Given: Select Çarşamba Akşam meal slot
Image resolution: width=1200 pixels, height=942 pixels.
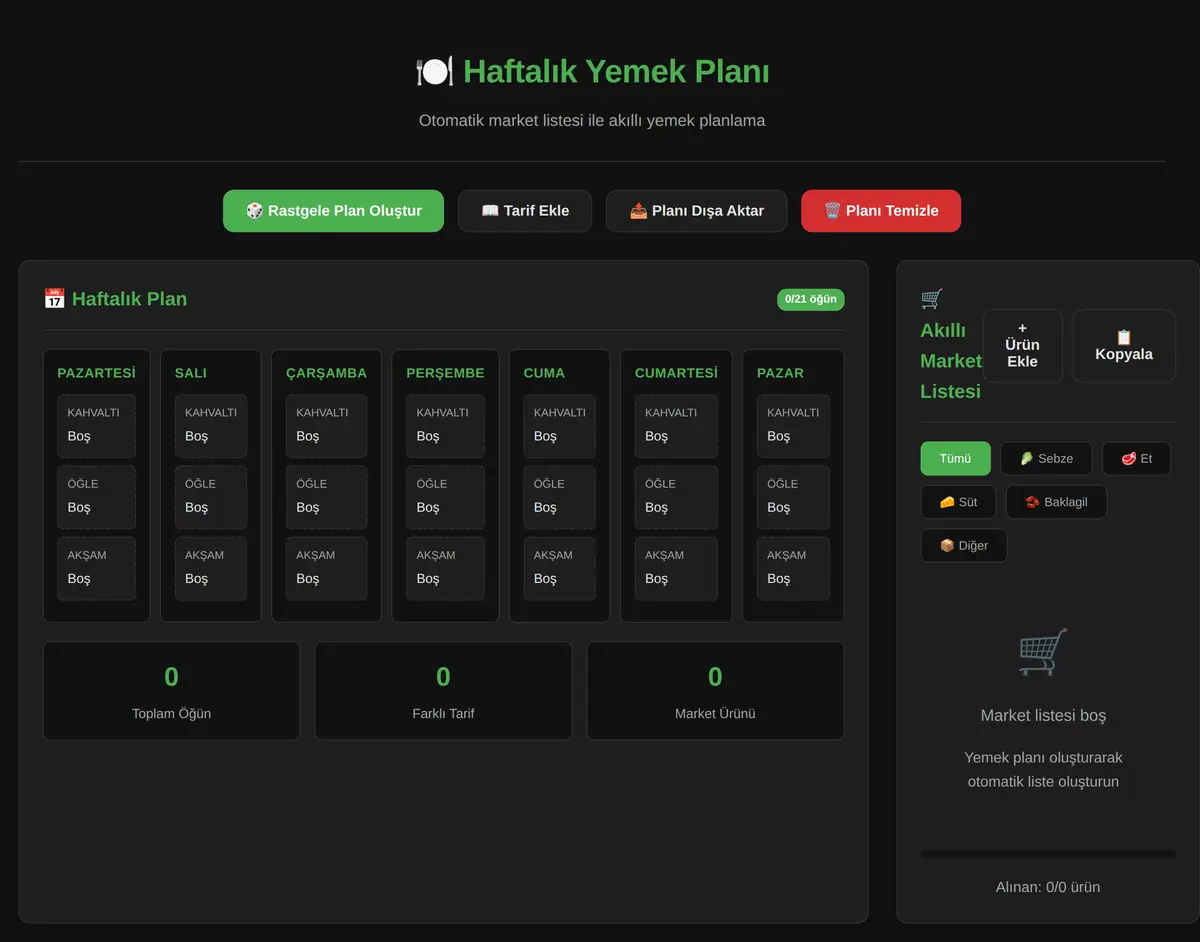Looking at the screenshot, I should [326, 569].
